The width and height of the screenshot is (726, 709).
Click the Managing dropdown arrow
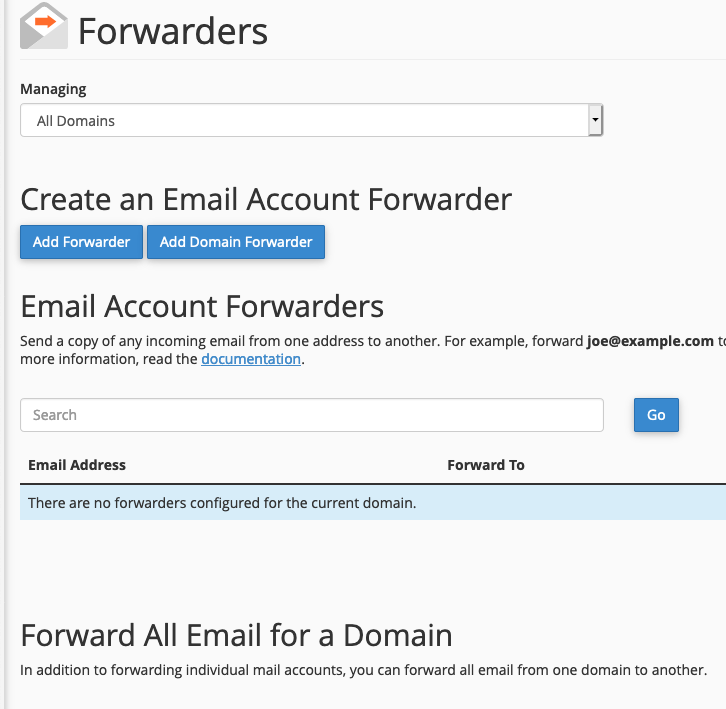point(595,121)
